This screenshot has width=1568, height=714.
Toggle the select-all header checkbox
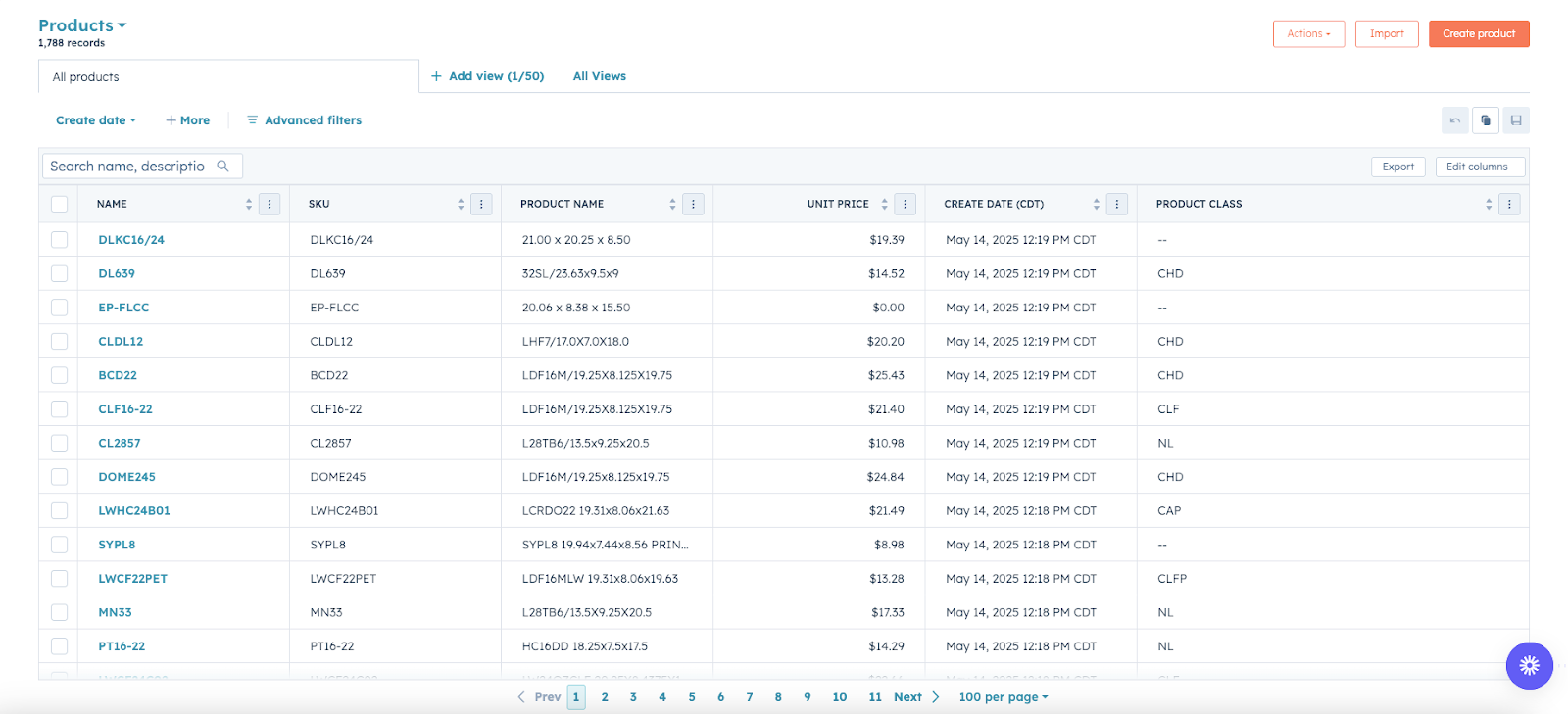60,204
